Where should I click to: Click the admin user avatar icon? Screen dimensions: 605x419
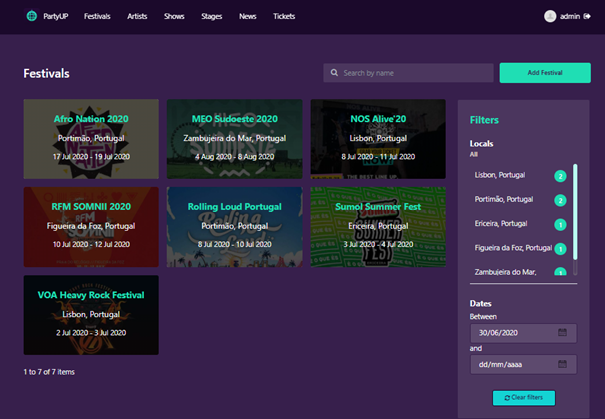[550, 16]
